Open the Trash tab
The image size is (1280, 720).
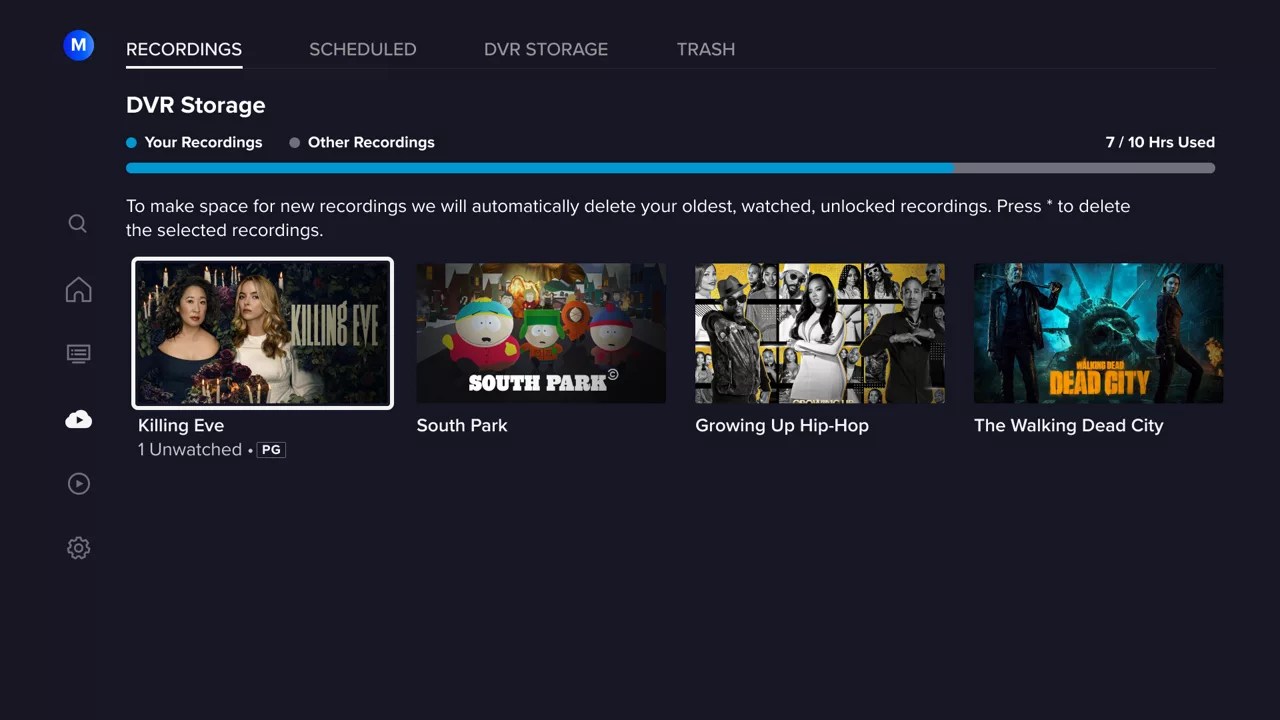coord(705,49)
